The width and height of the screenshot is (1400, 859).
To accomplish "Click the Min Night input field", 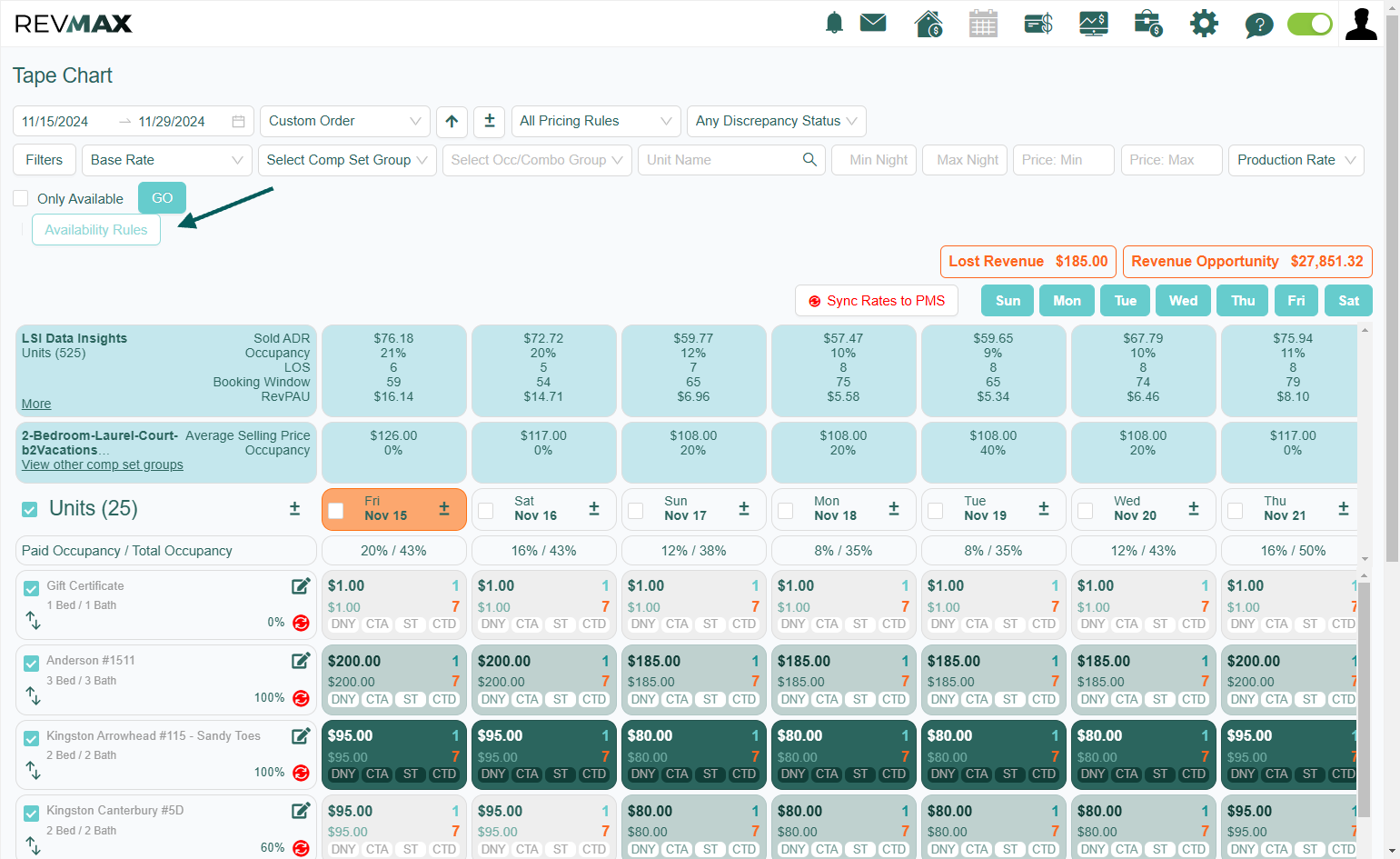I will [874, 160].
